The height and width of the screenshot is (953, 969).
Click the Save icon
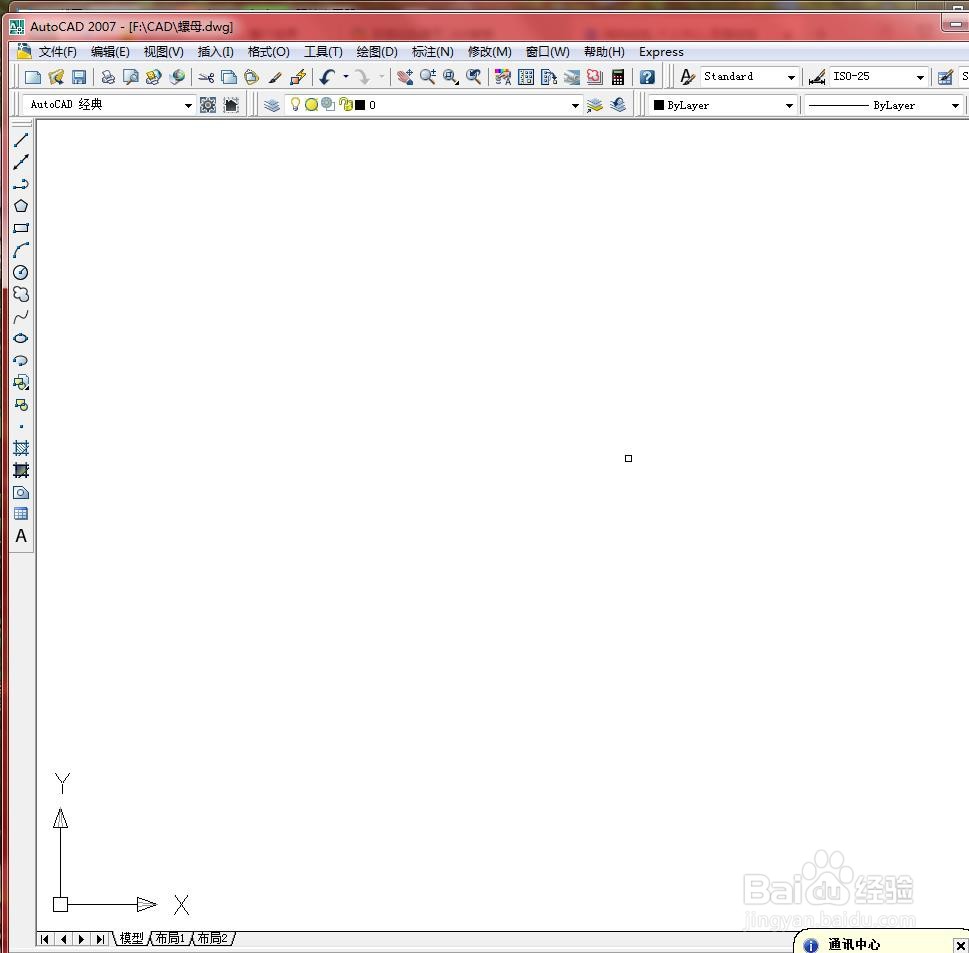78,77
